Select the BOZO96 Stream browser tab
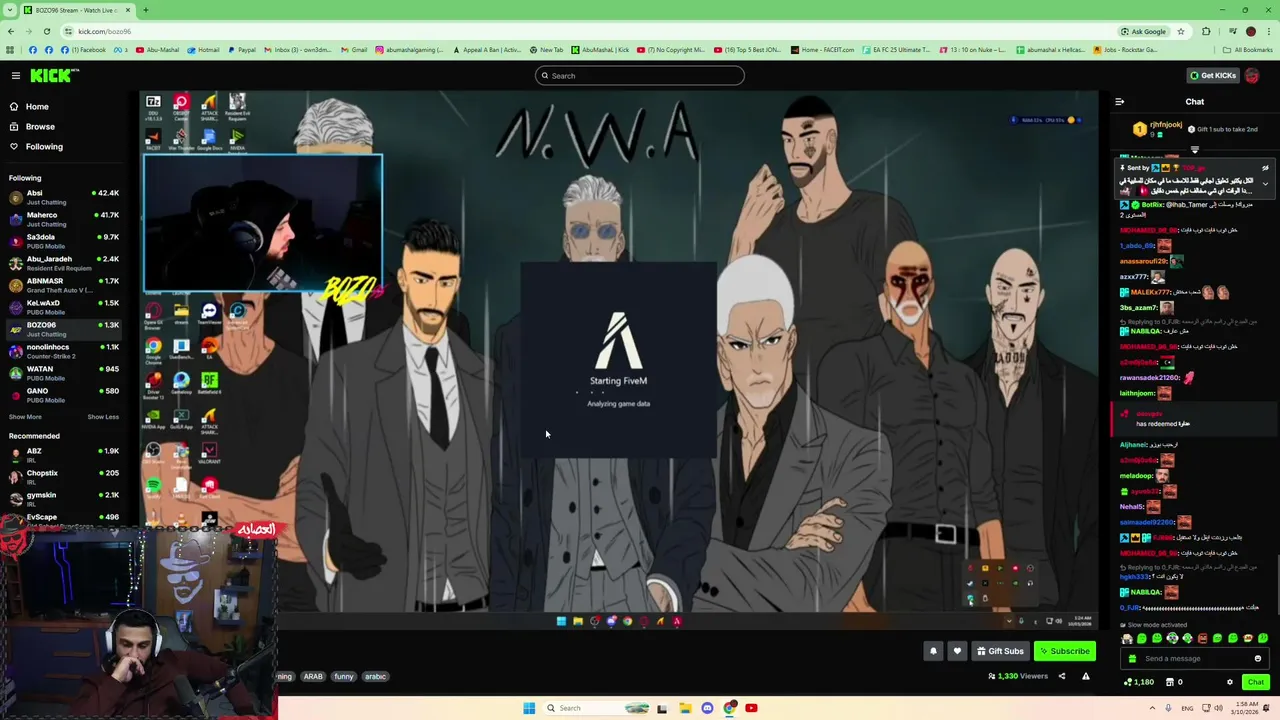The image size is (1280, 720). [x=76, y=10]
